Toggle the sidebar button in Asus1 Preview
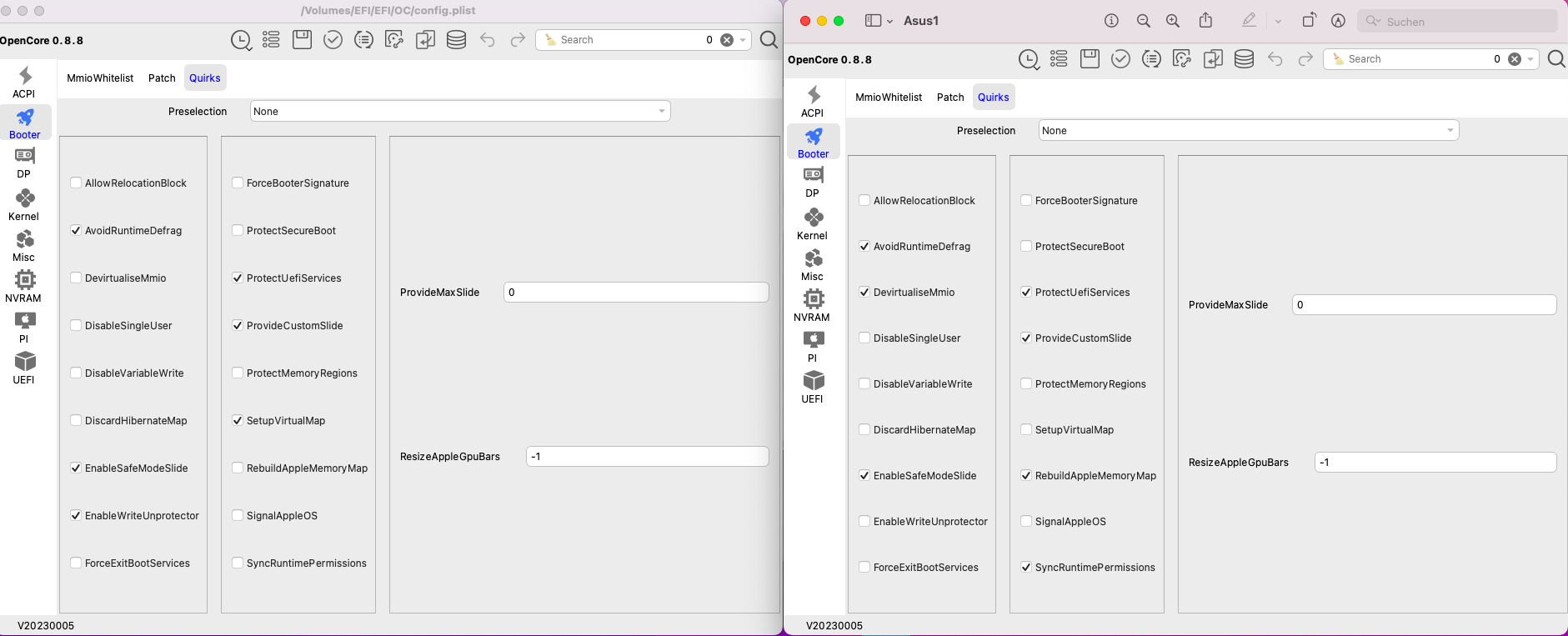 tap(873, 21)
